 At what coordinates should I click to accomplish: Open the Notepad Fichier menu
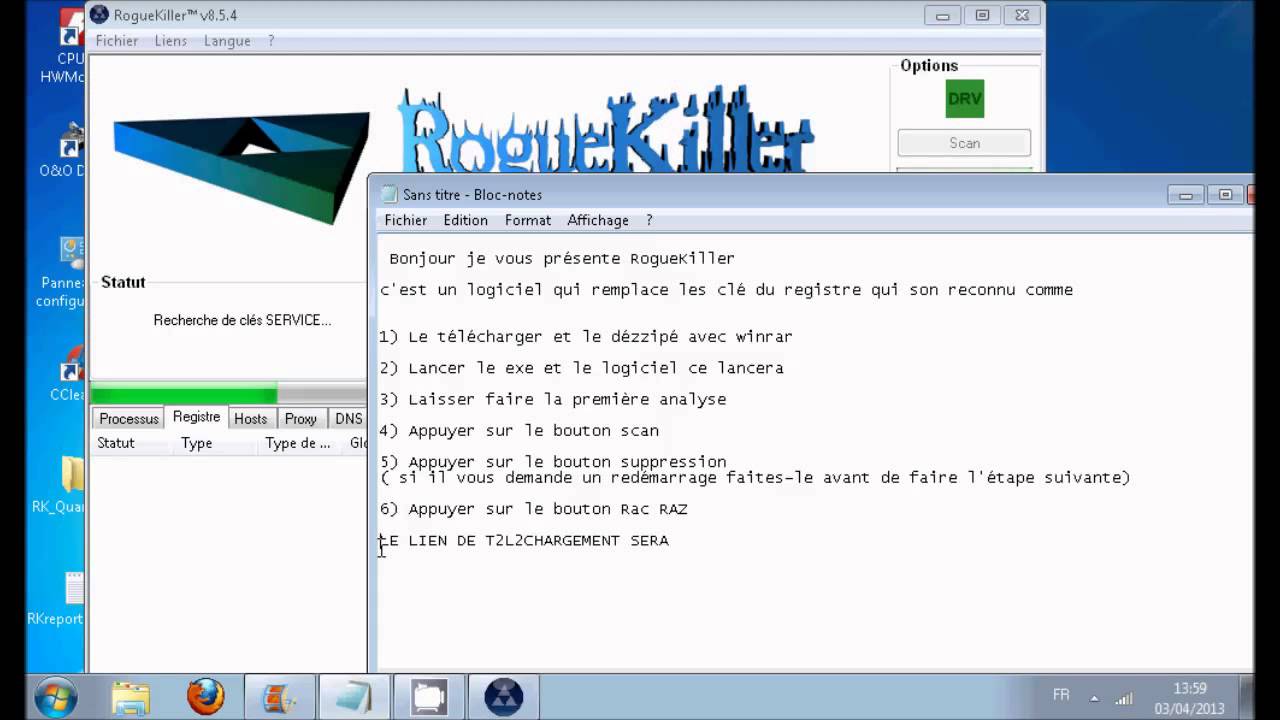coord(406,220)
